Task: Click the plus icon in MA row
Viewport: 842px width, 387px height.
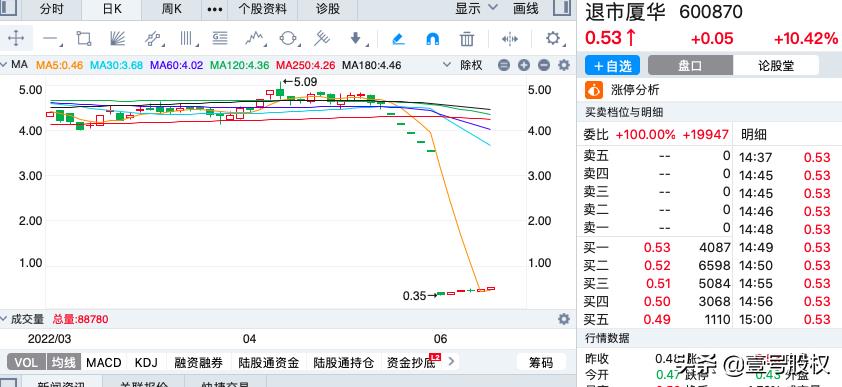Action: 524,65
